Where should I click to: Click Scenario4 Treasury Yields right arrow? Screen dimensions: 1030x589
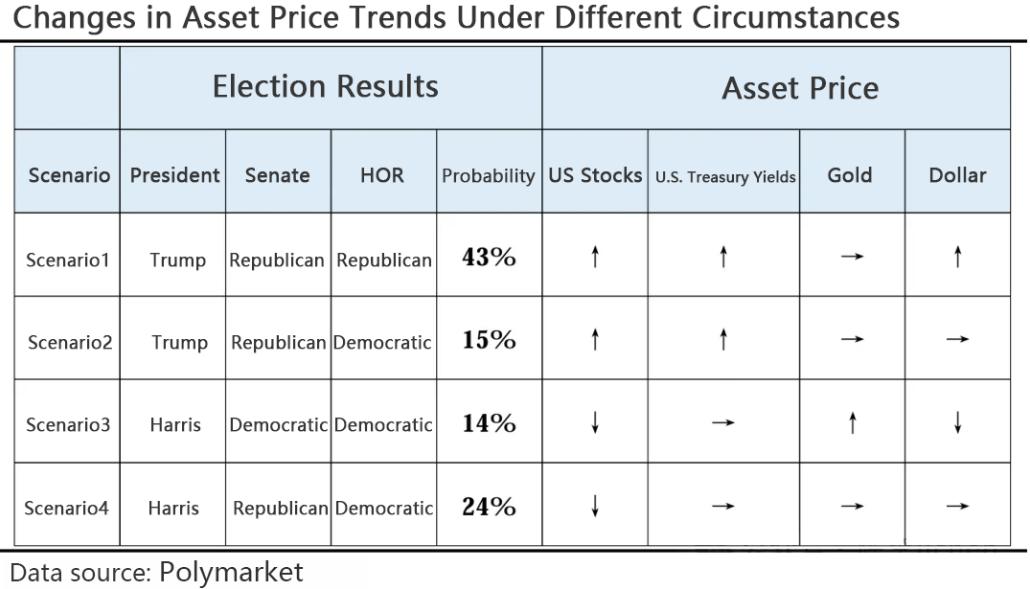coord(723,507)
